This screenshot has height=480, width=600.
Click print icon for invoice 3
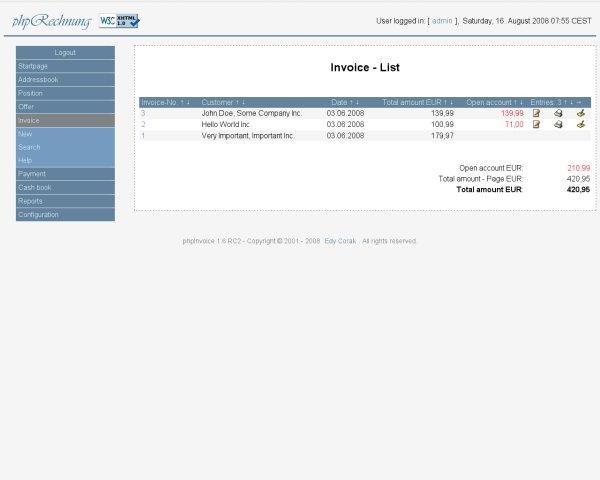(558, 113)
